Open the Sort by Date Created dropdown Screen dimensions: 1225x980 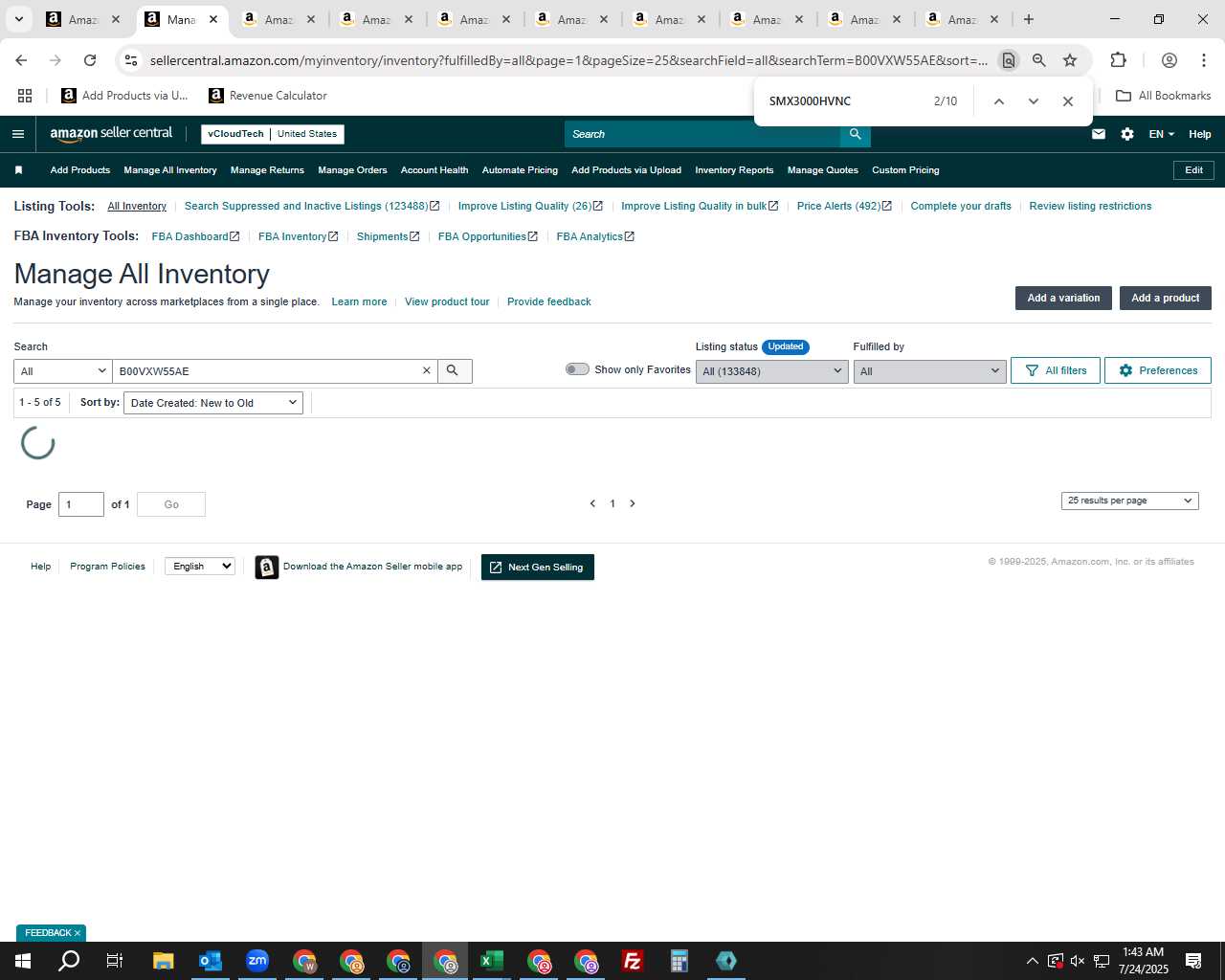[213, 403]
